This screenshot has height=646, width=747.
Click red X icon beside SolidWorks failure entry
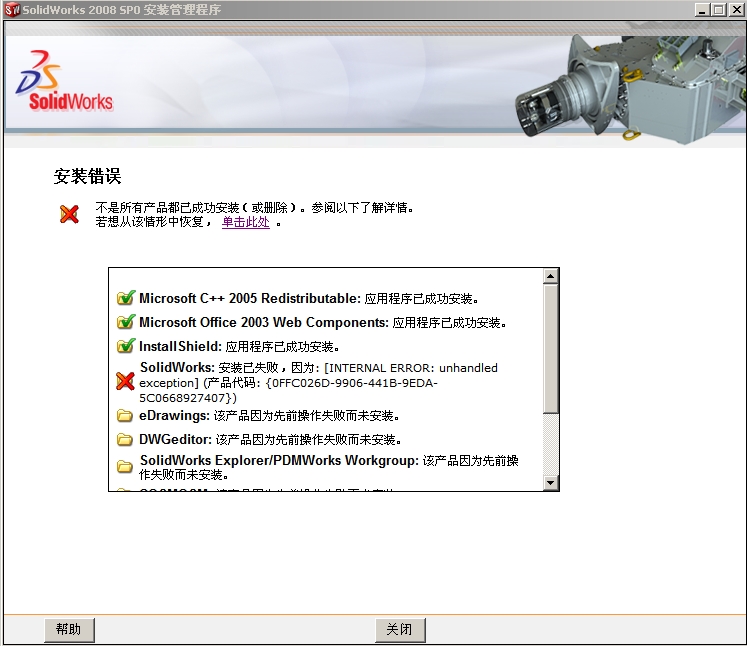(125, 381)
